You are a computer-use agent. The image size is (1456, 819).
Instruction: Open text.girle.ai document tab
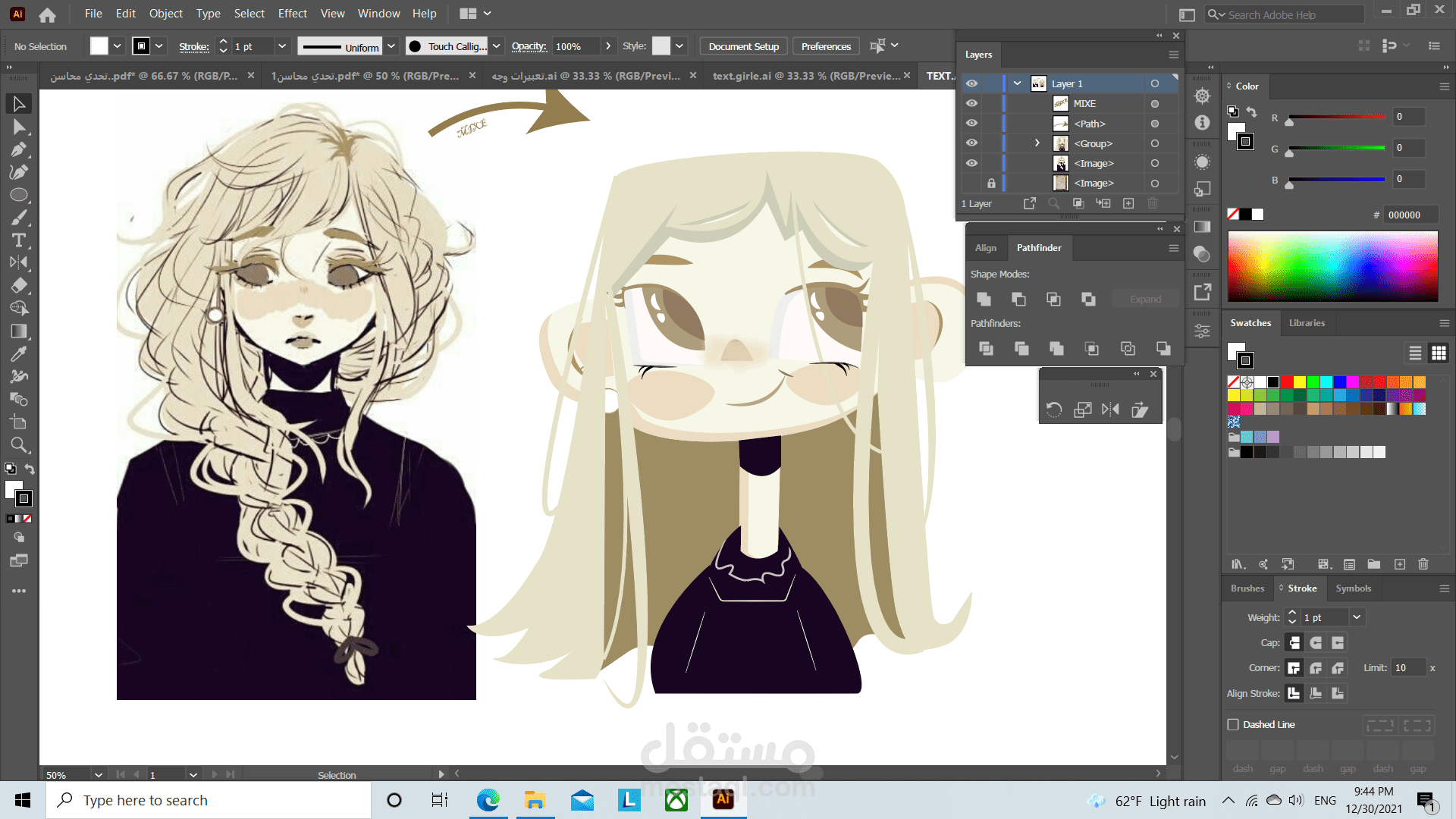(x=806, y=76)
